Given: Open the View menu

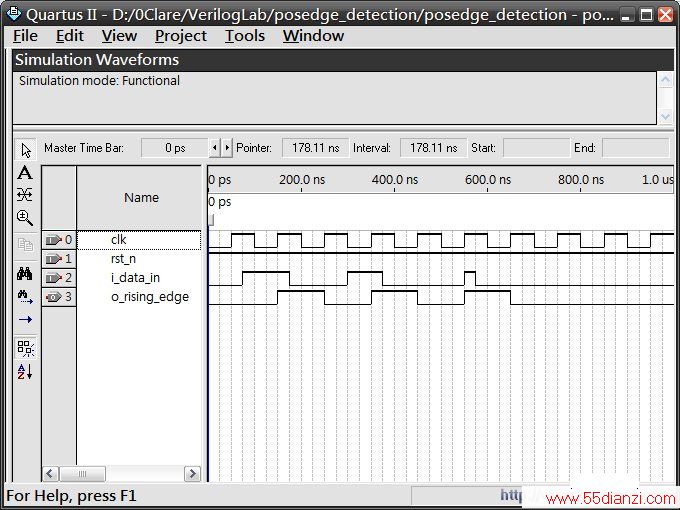Looking at the screenshot, I should 119,36.
